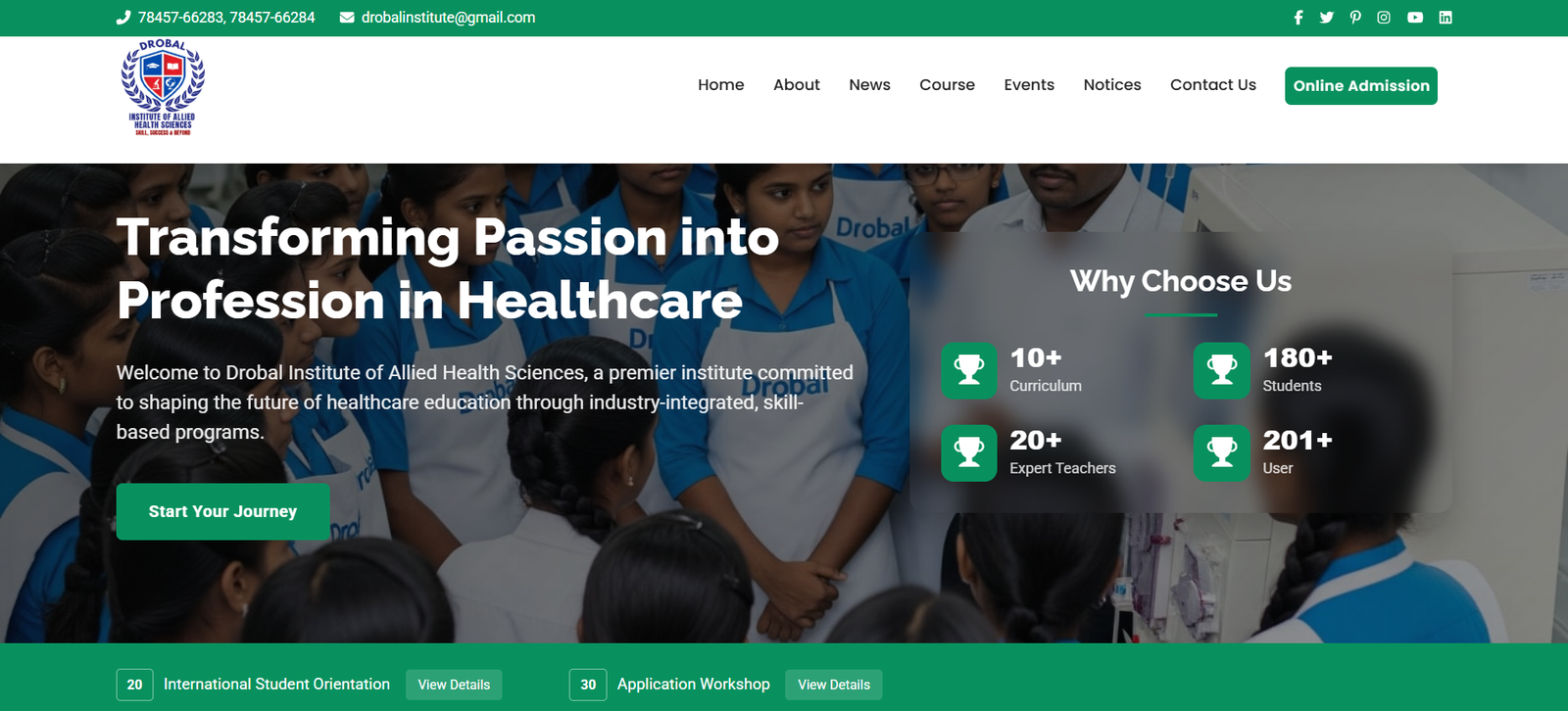Screen dimensions: 1568x711
Task: Open the Facebook icon in top bar
Action: click(1298, 18)
